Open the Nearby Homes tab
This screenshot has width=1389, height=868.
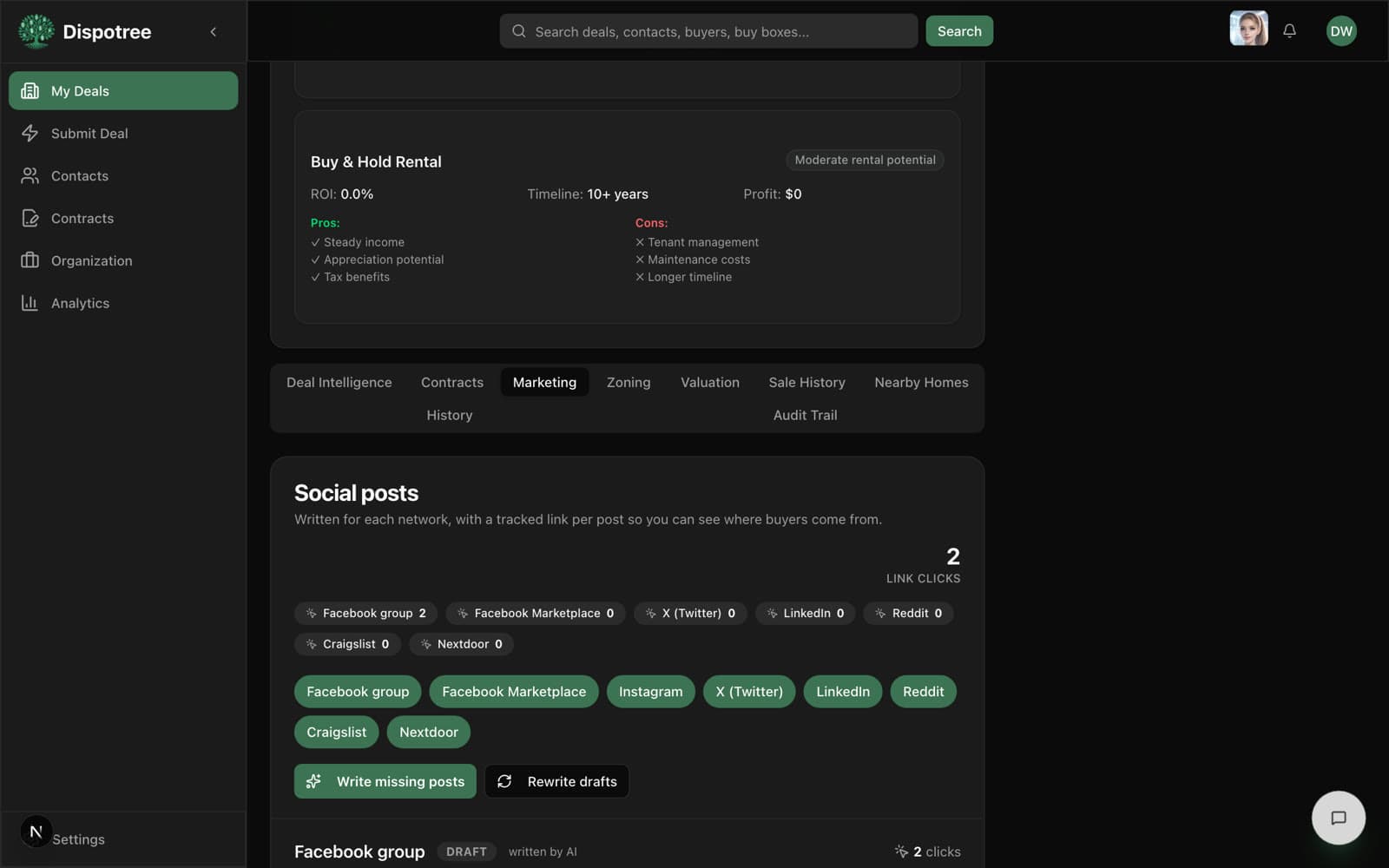[x=921, y=382]
